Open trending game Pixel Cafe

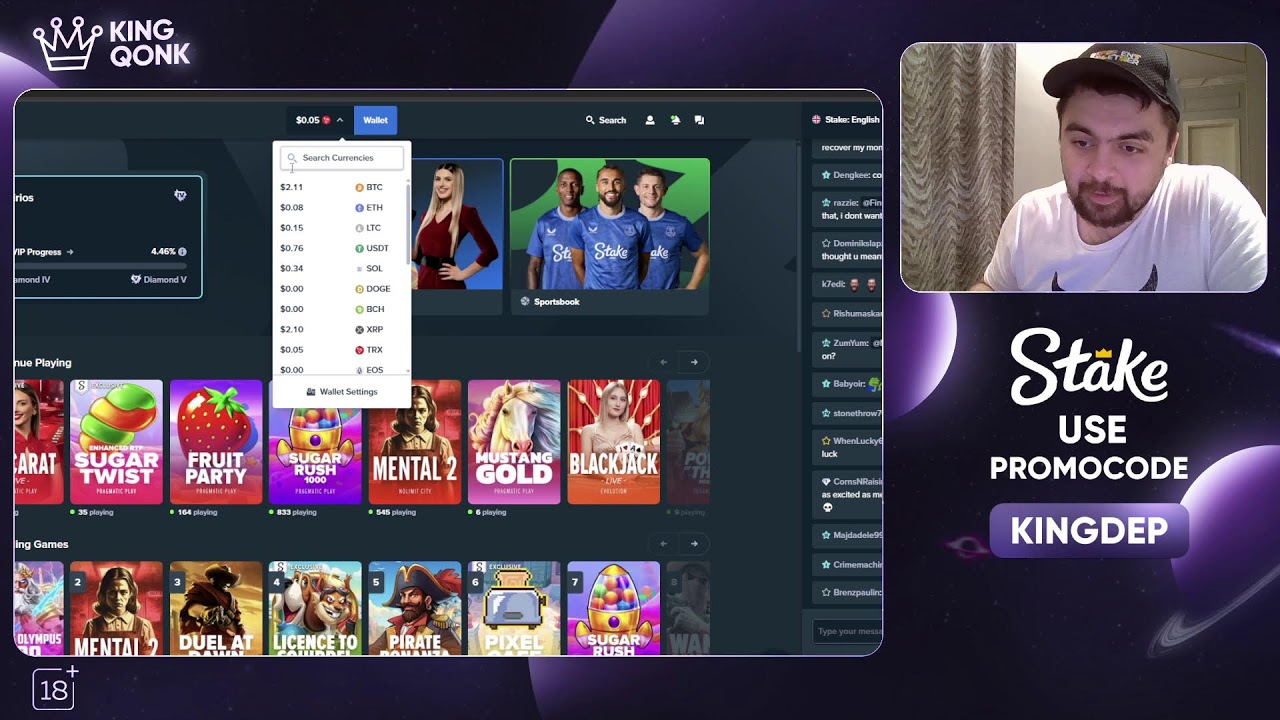514,608
